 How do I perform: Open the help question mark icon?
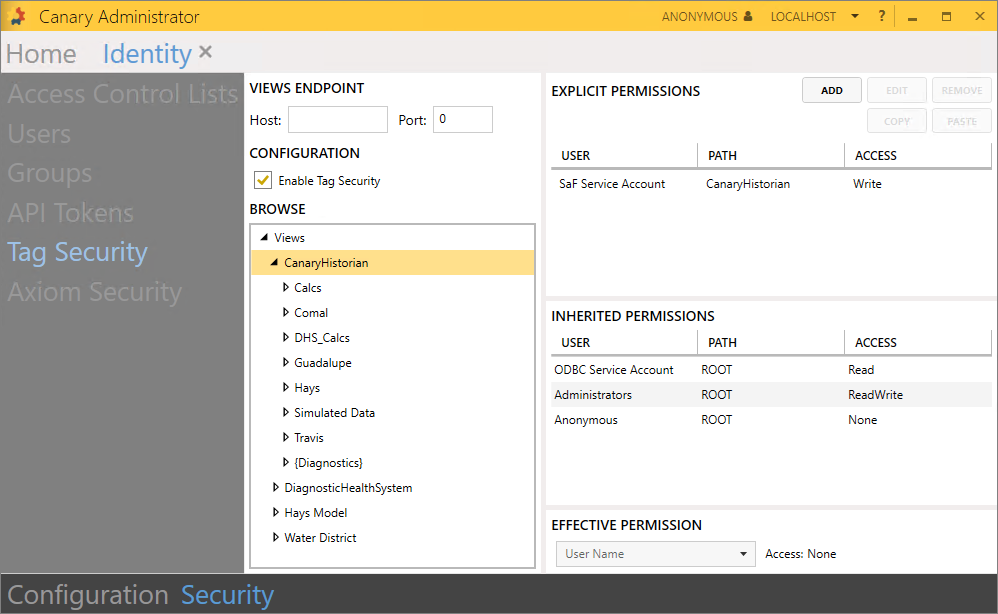[882, 16]
